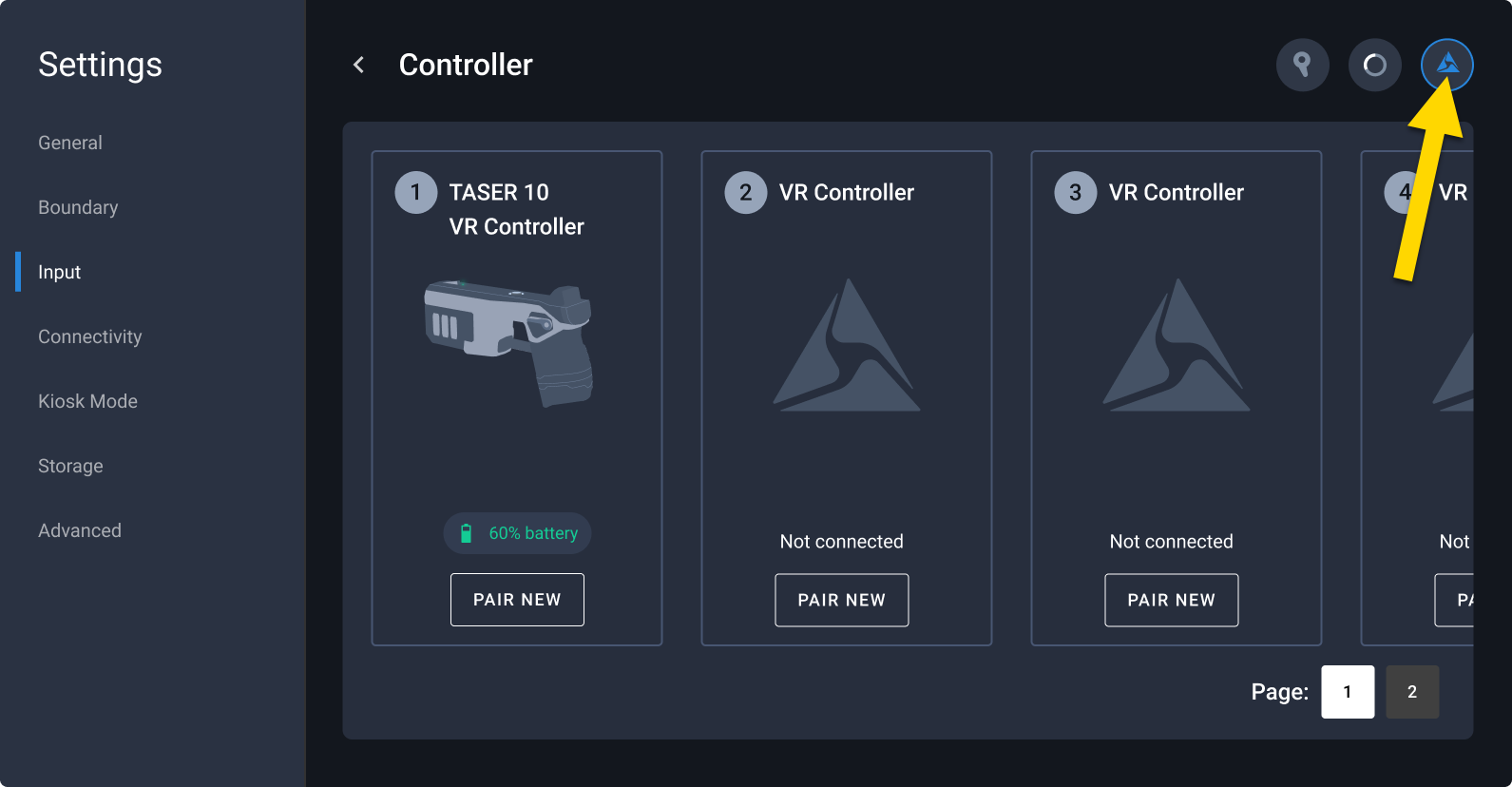Click the battery icon on TASER 10 card

(x=467, y=533)
